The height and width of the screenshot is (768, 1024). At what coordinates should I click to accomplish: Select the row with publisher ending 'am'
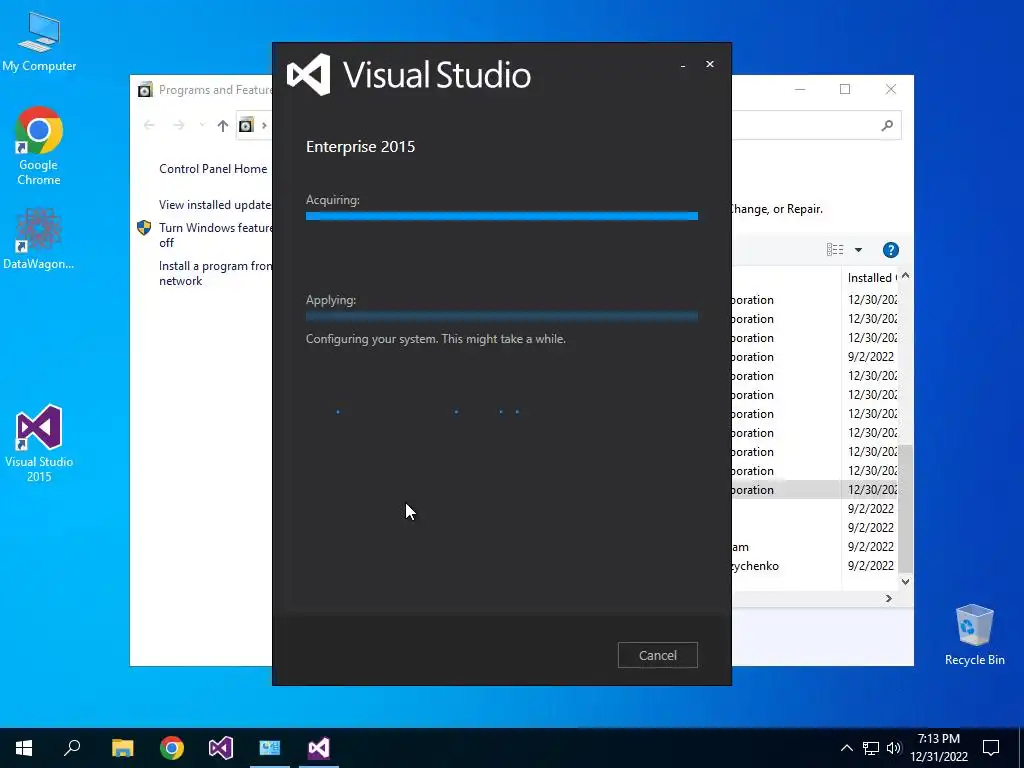(x=815, y=547)
